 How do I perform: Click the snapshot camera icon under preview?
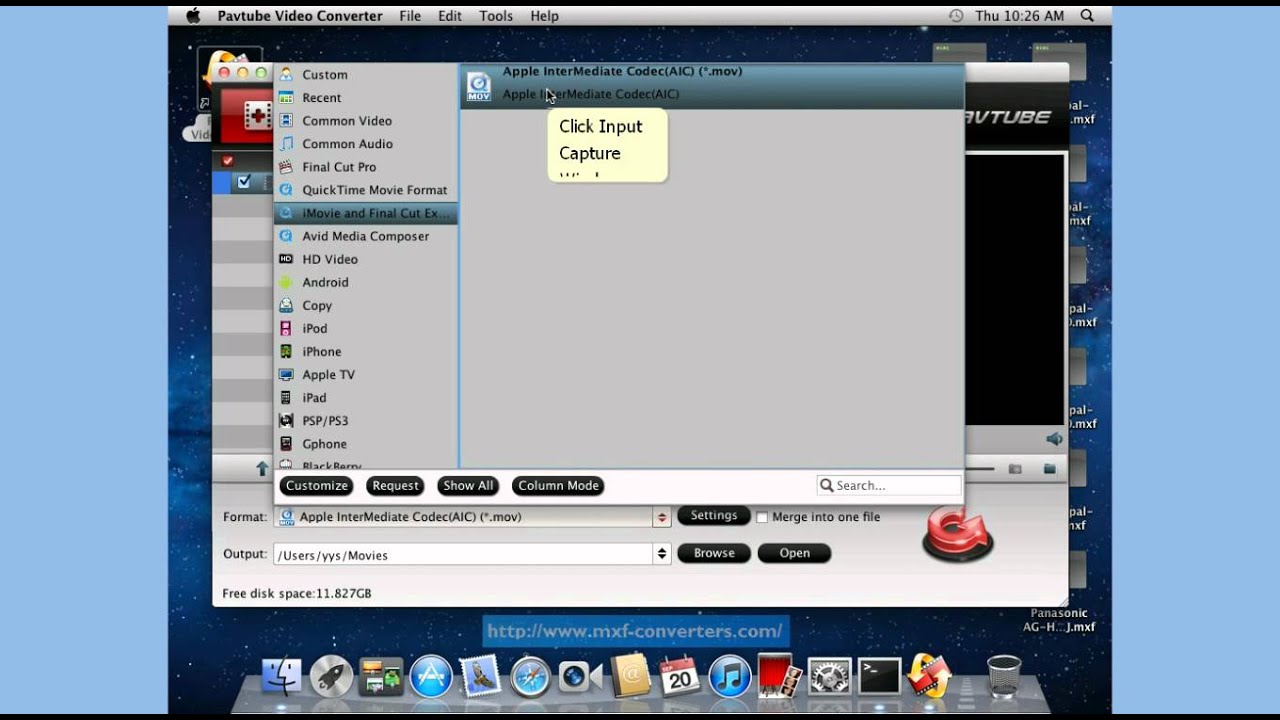[1015, 469]
